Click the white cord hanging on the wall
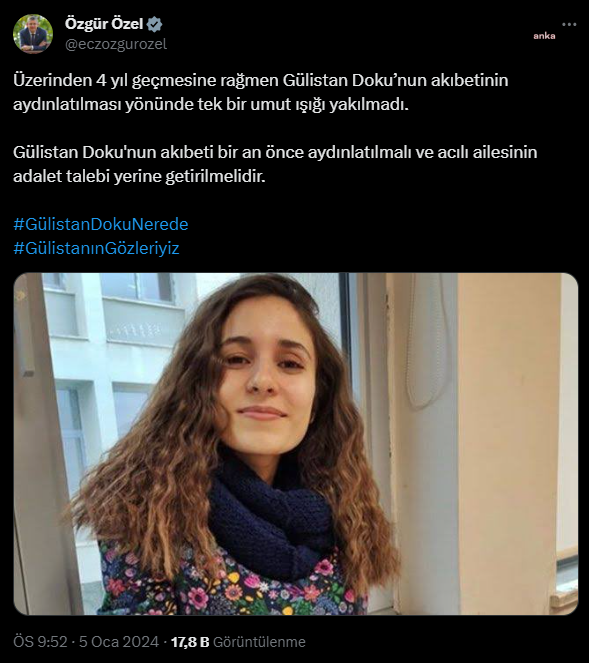The height and width of the screenshot is (663, 589). [x=427, y=340]
